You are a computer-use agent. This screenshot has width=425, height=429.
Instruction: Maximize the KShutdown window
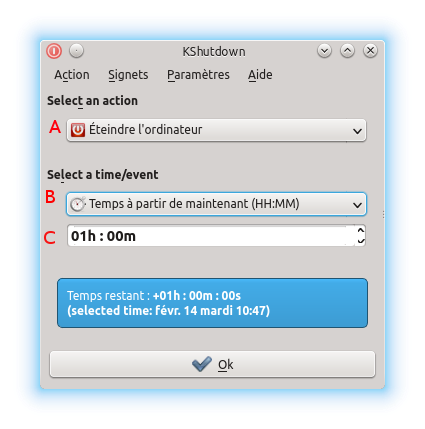tap(347, 51)
